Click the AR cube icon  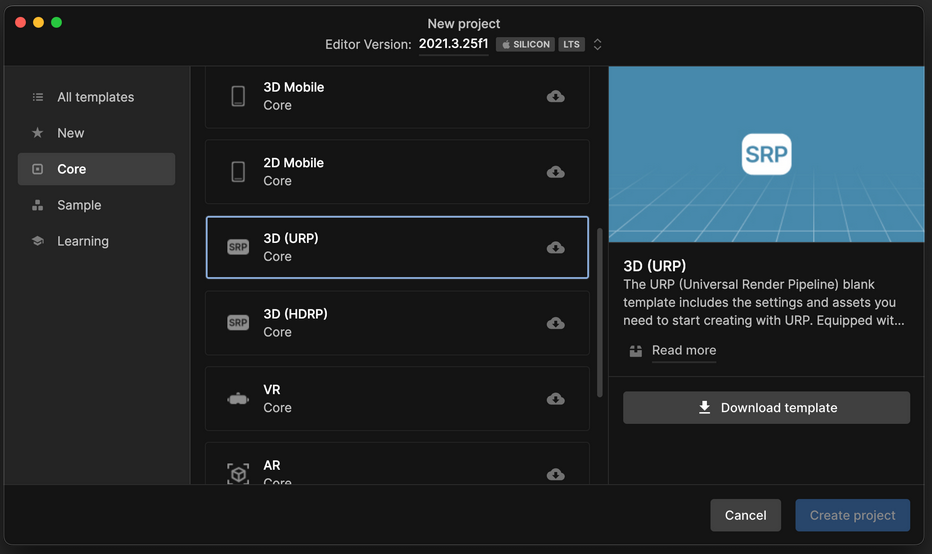tap(238, 474)
